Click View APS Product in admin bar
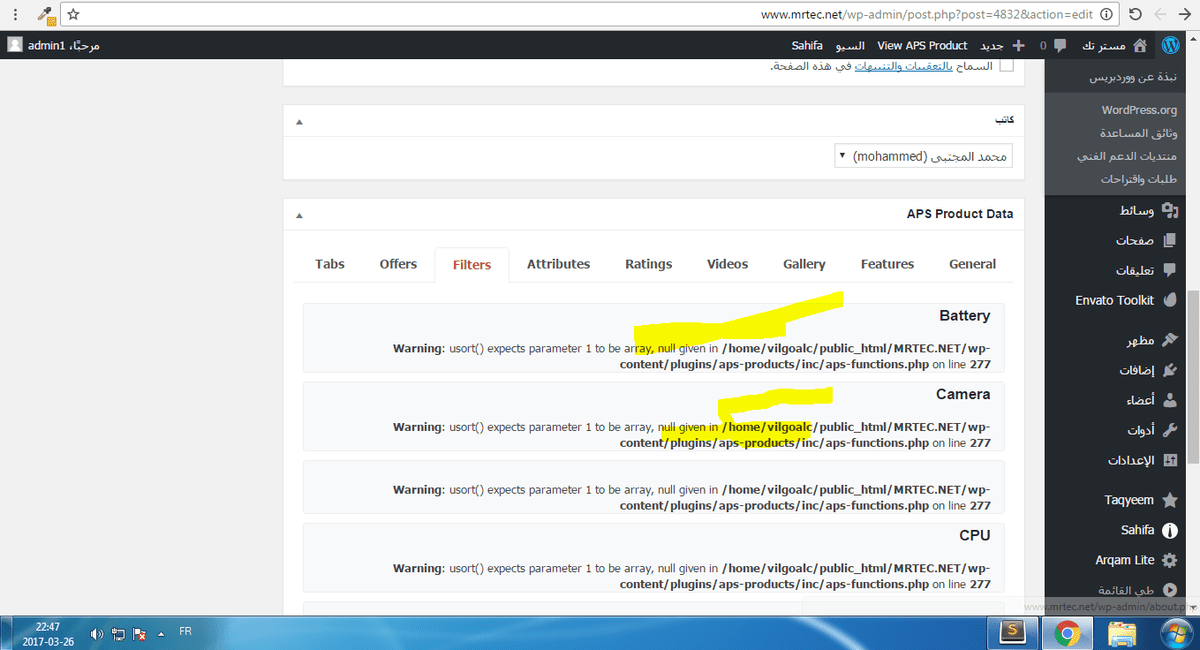 [x=922, y=45]
